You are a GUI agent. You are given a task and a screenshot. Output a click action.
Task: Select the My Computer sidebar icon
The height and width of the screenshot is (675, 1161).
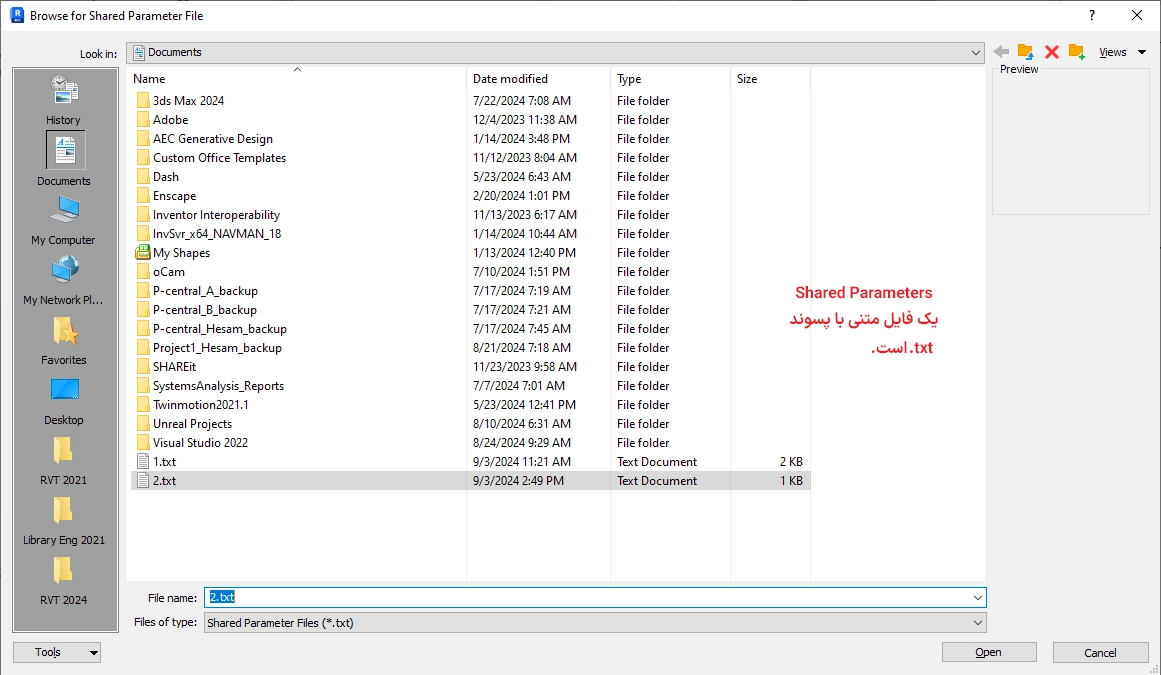(63, 212)
